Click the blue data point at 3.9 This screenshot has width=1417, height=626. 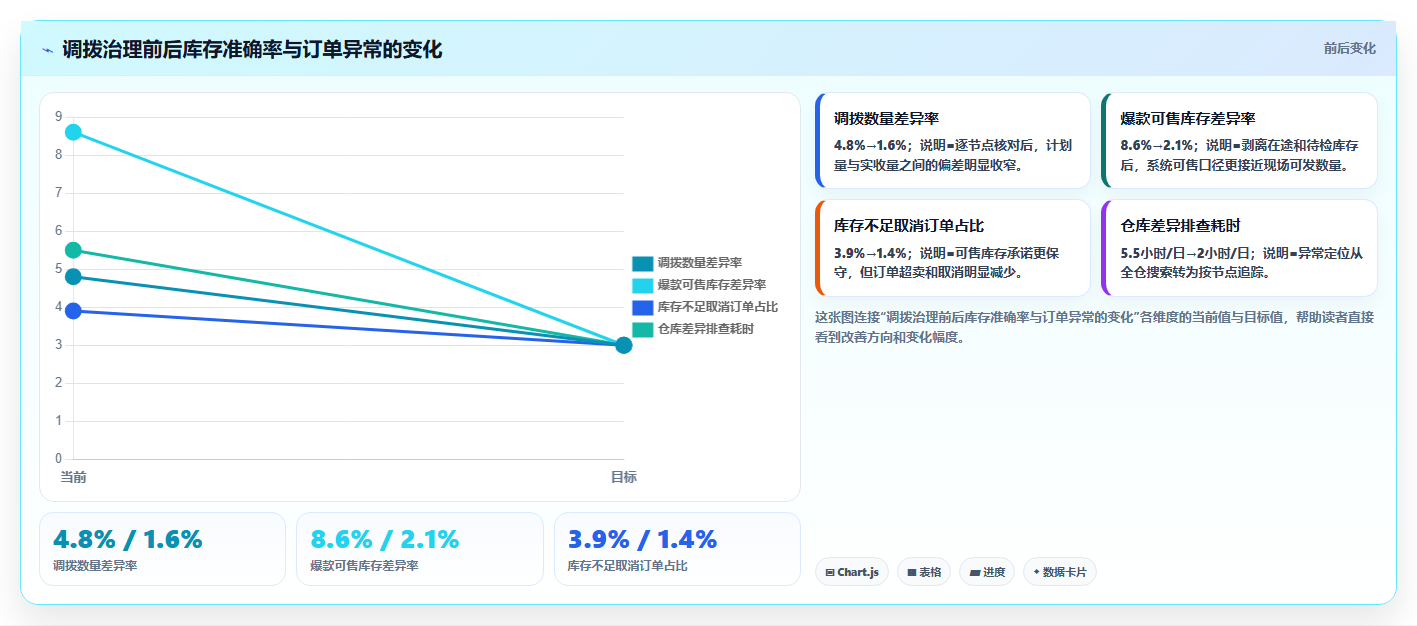pos(73,311)
